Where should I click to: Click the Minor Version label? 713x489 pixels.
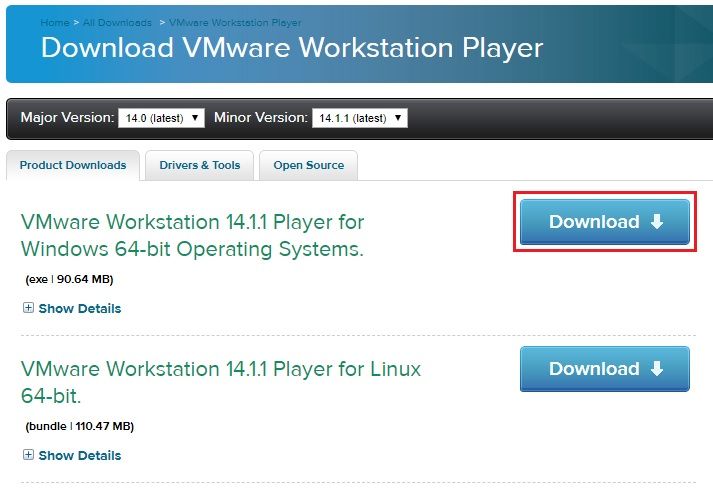pos(261,118)
